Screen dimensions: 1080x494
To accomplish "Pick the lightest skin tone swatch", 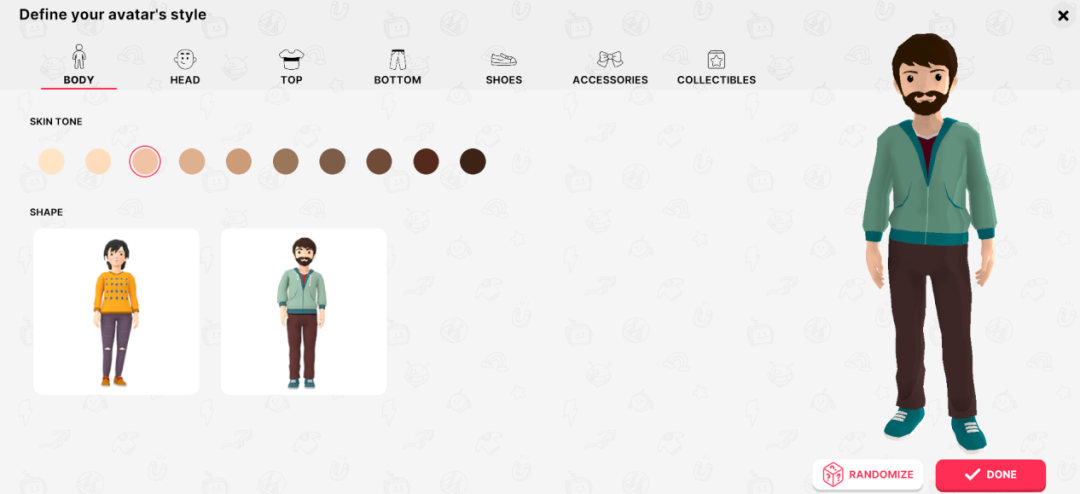I will pyautogui.click(x=52, y=162).
